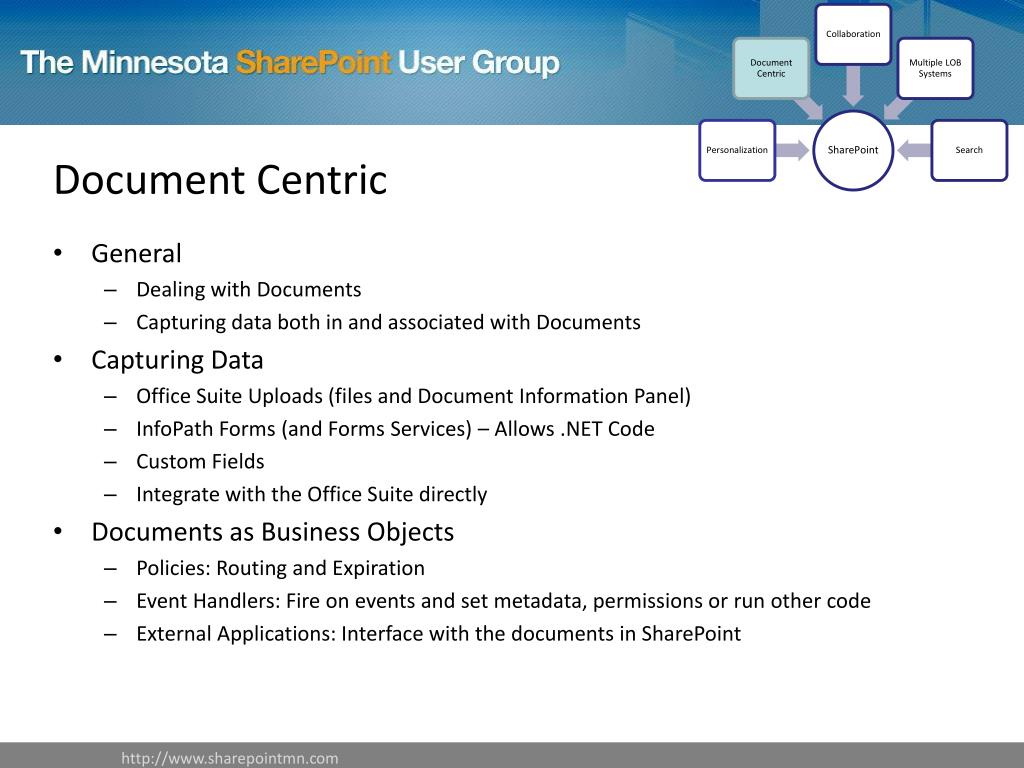Click the arrow from Personalization to SharePoint
The width and height of the screenshot is (1024, 768).
[x=793, y=150]
